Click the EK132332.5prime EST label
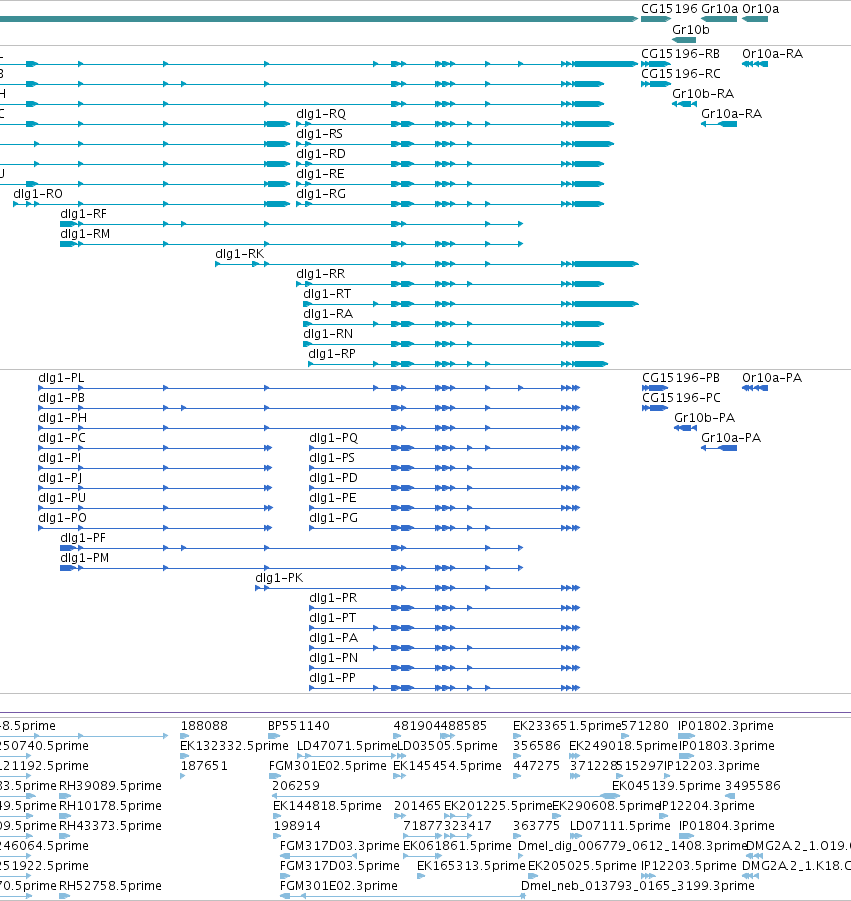The width and height of the screenshot is (851, 901). click(x=234, y=746)
